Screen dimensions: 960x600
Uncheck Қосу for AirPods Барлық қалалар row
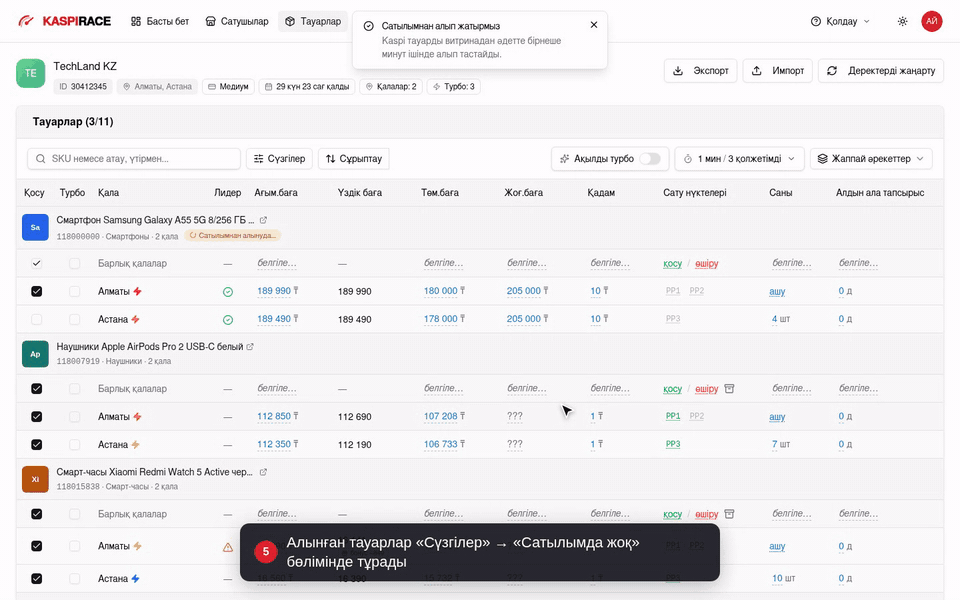point(37,389)
